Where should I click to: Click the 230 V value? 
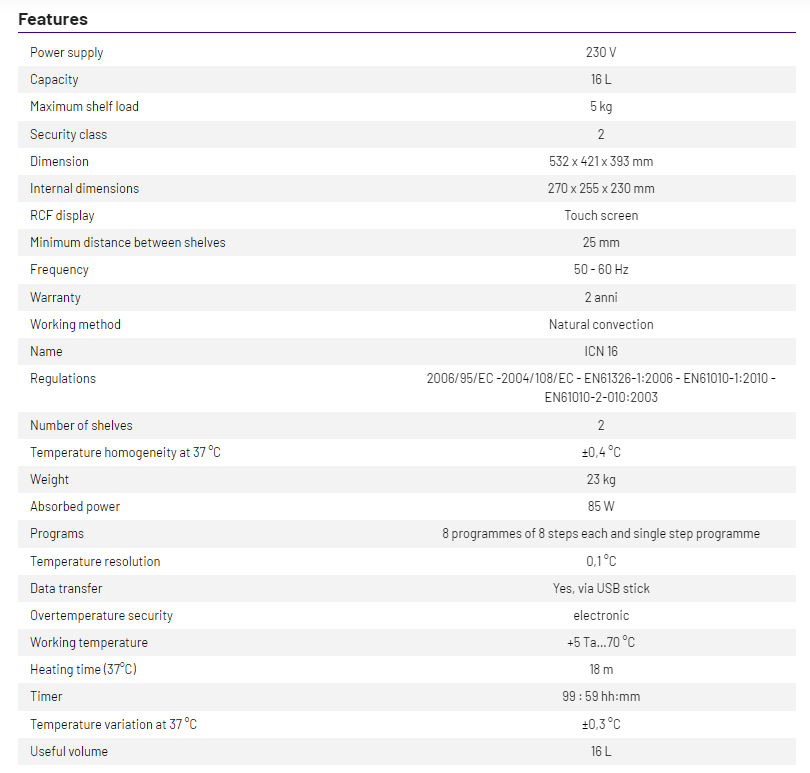click(601, 52)
